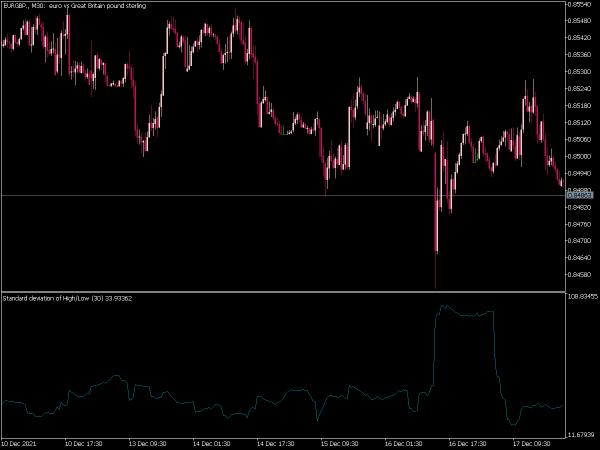Click the '10 Dec 2021' date label
Screen dimensions: 600x450
[20, 444]
